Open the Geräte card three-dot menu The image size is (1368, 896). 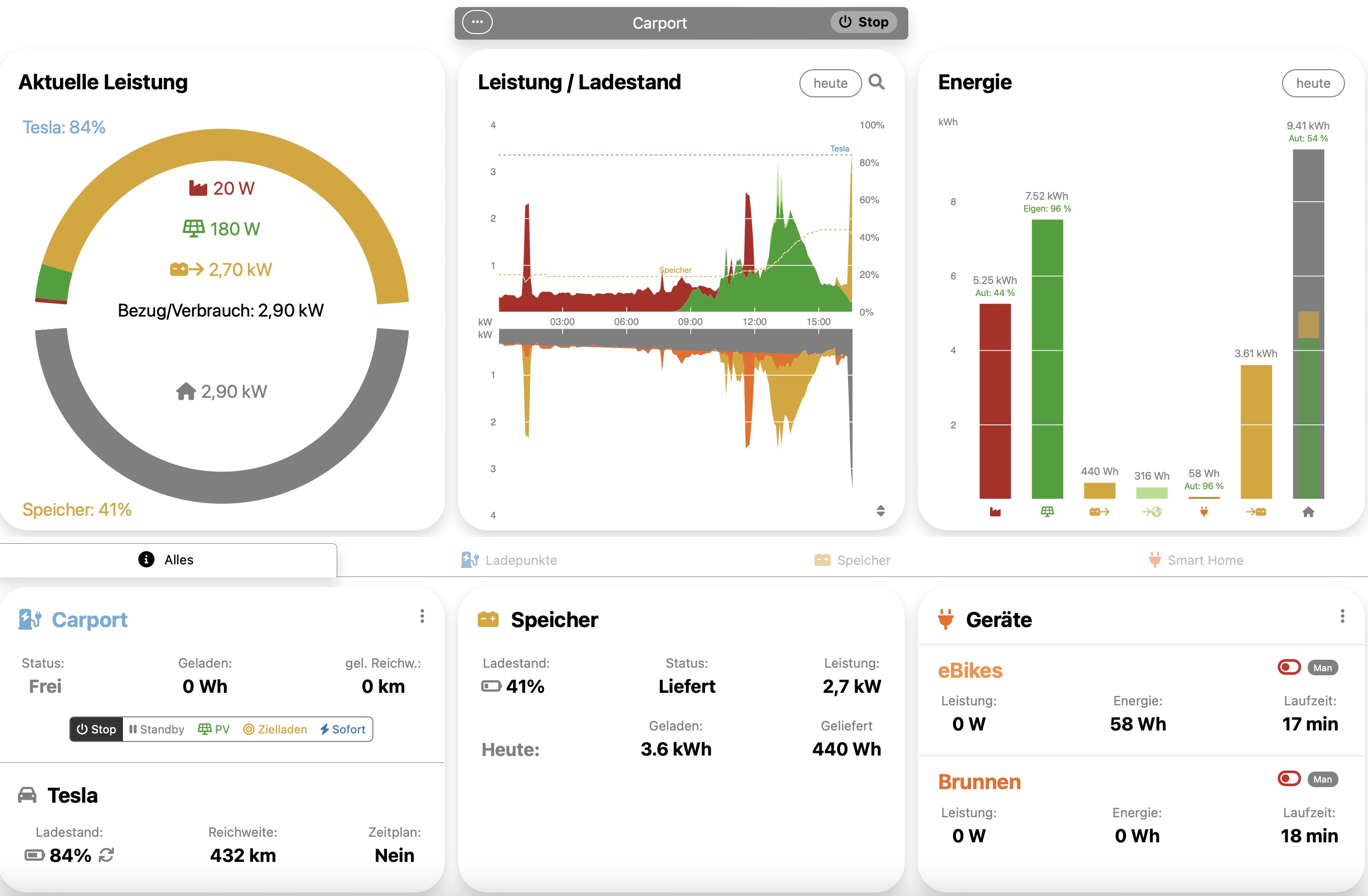1342,616
